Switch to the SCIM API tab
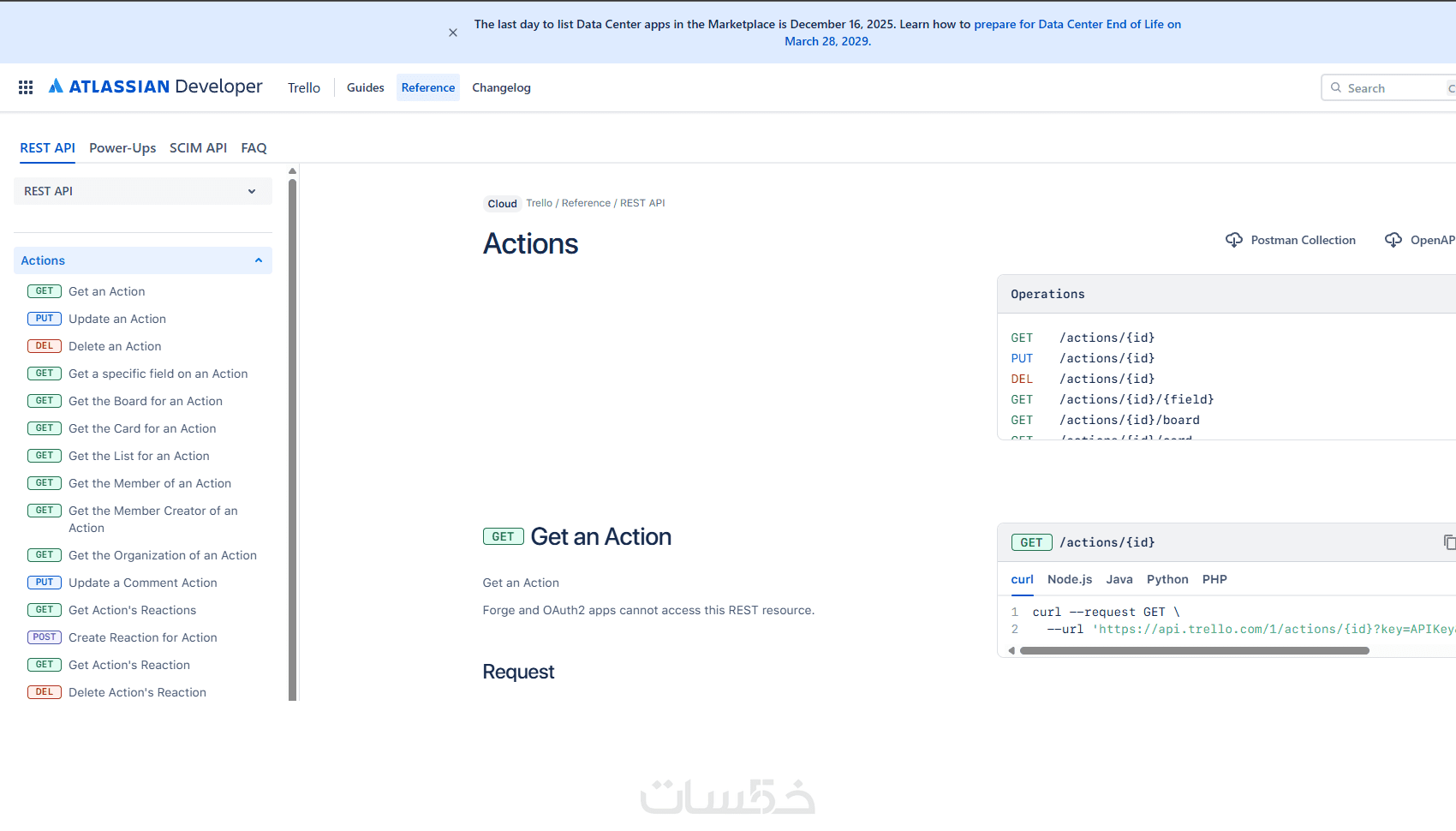Image resolution: width=1456 pixels, height=831 pixels. tap(198, 148)
